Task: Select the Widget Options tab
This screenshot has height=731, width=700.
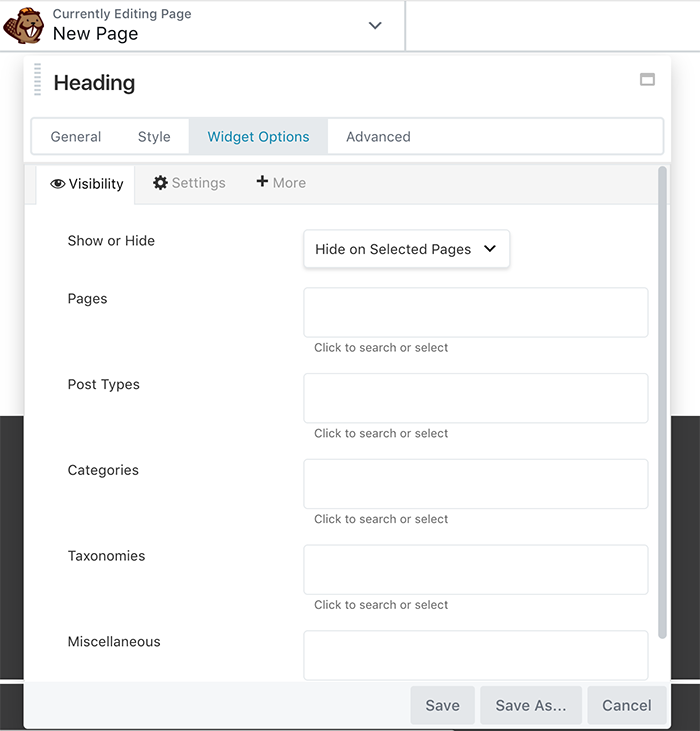Action: point(258,137)
